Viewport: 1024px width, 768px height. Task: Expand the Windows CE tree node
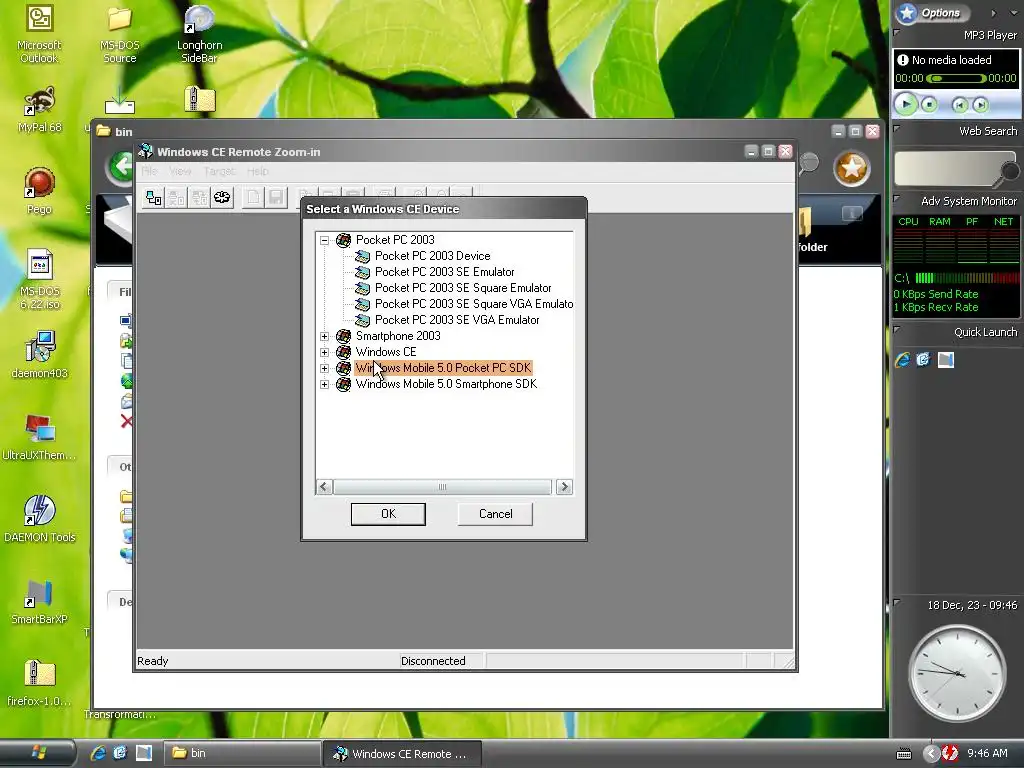325,353
